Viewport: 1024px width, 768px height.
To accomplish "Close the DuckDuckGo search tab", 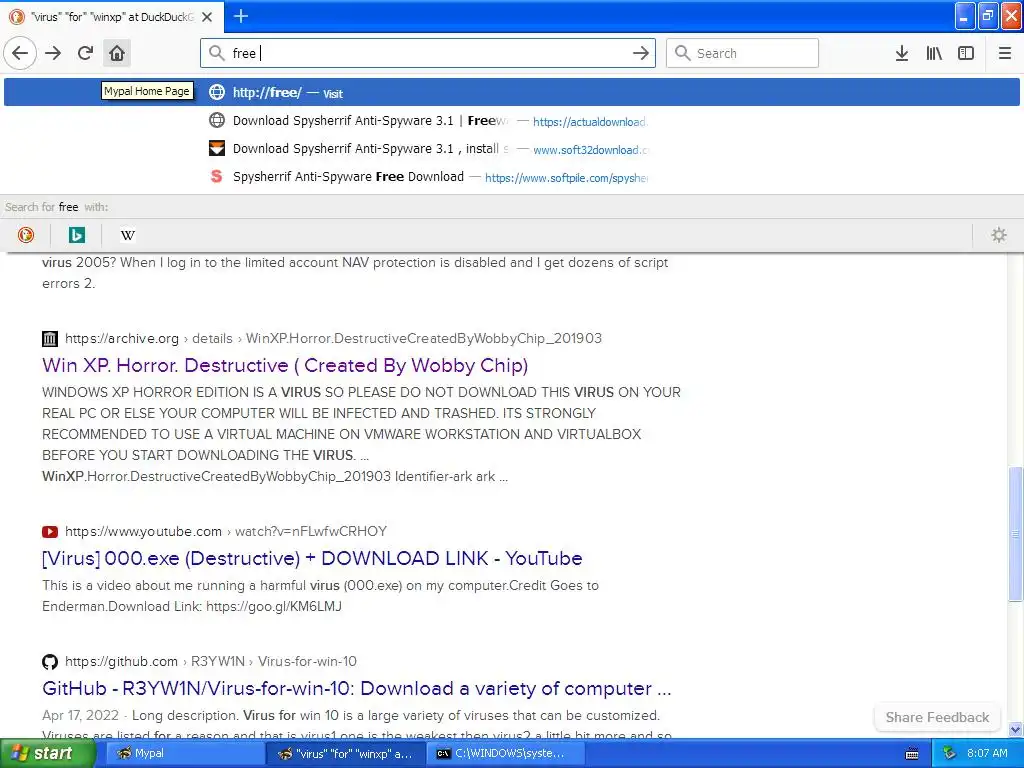I will pyautogui.click(x=207, y=17).
